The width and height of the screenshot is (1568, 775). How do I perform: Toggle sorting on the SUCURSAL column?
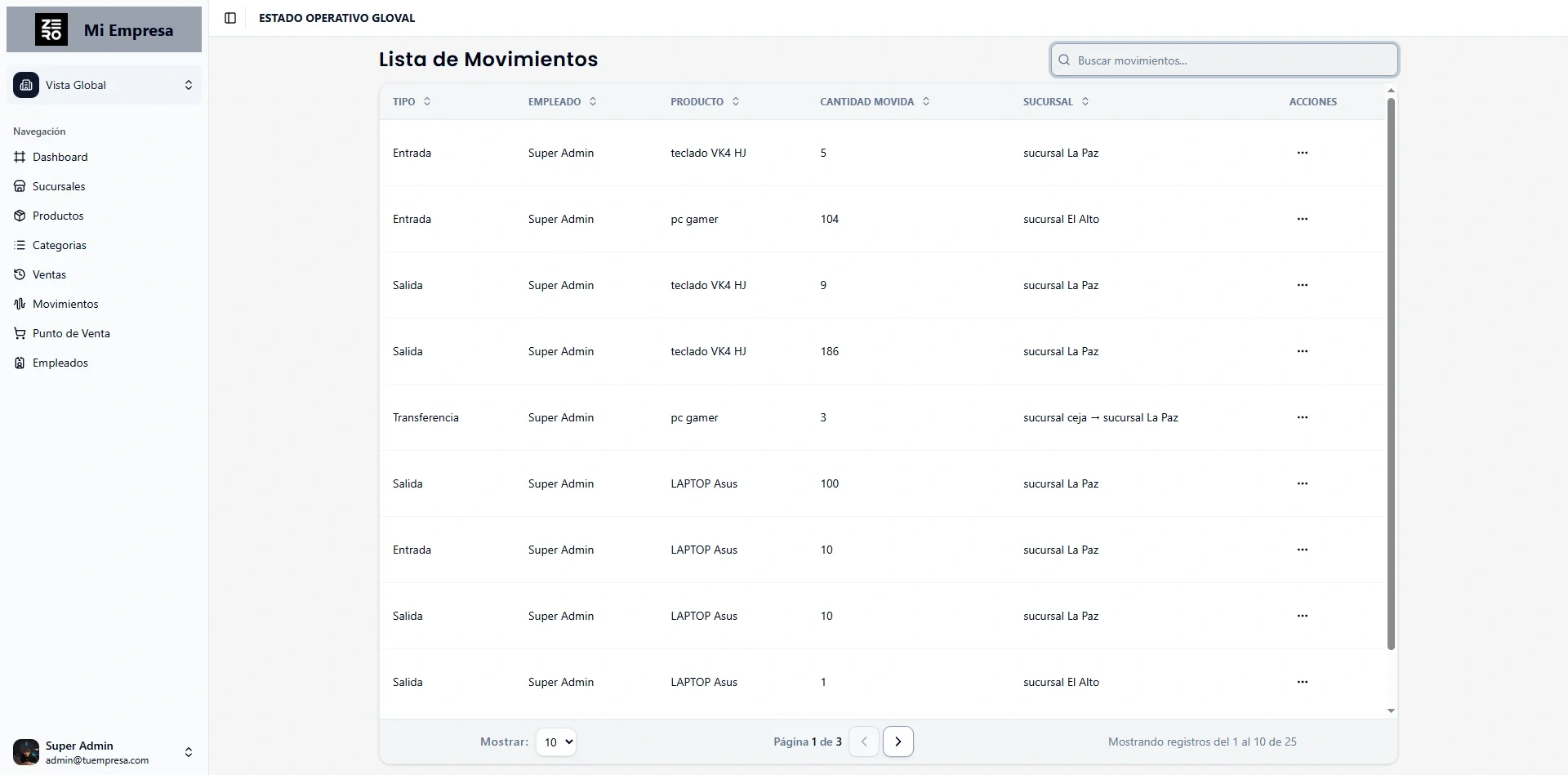click(1085, 101)
